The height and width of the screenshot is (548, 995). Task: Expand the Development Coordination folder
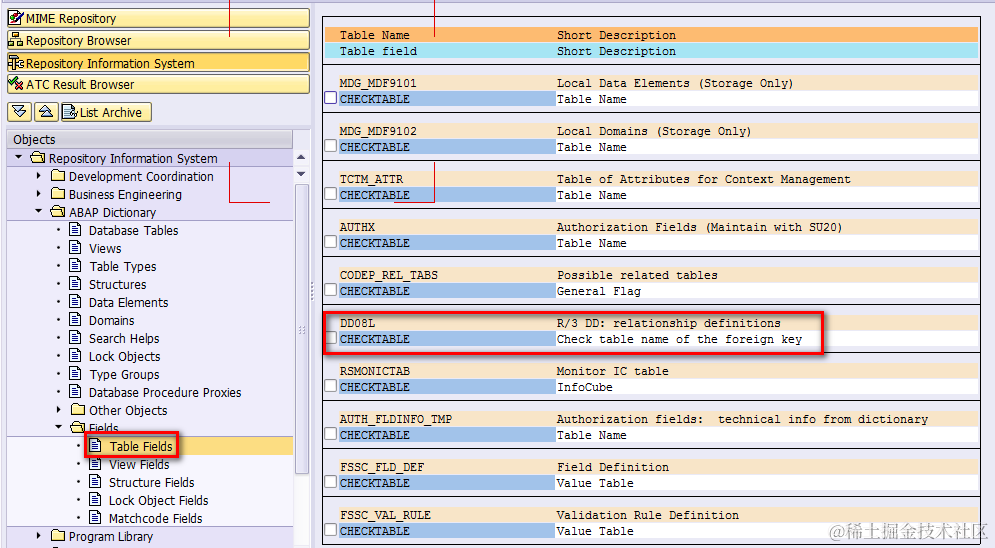click(39, 175)
